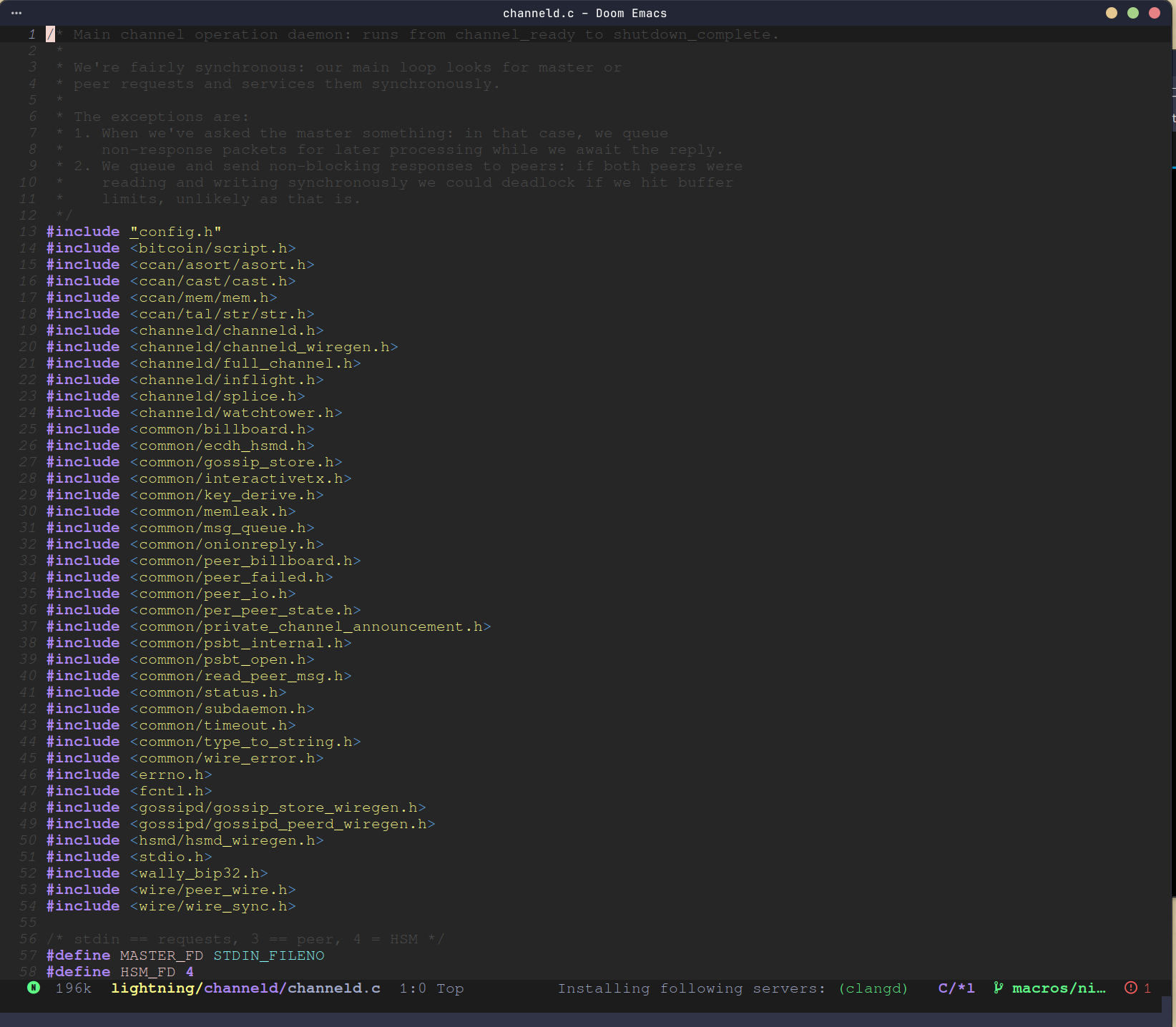This screenshot has height=1027, width=1176.
Task: Click <channeld/splice.h> header name
Action: [x=217, y=396]
